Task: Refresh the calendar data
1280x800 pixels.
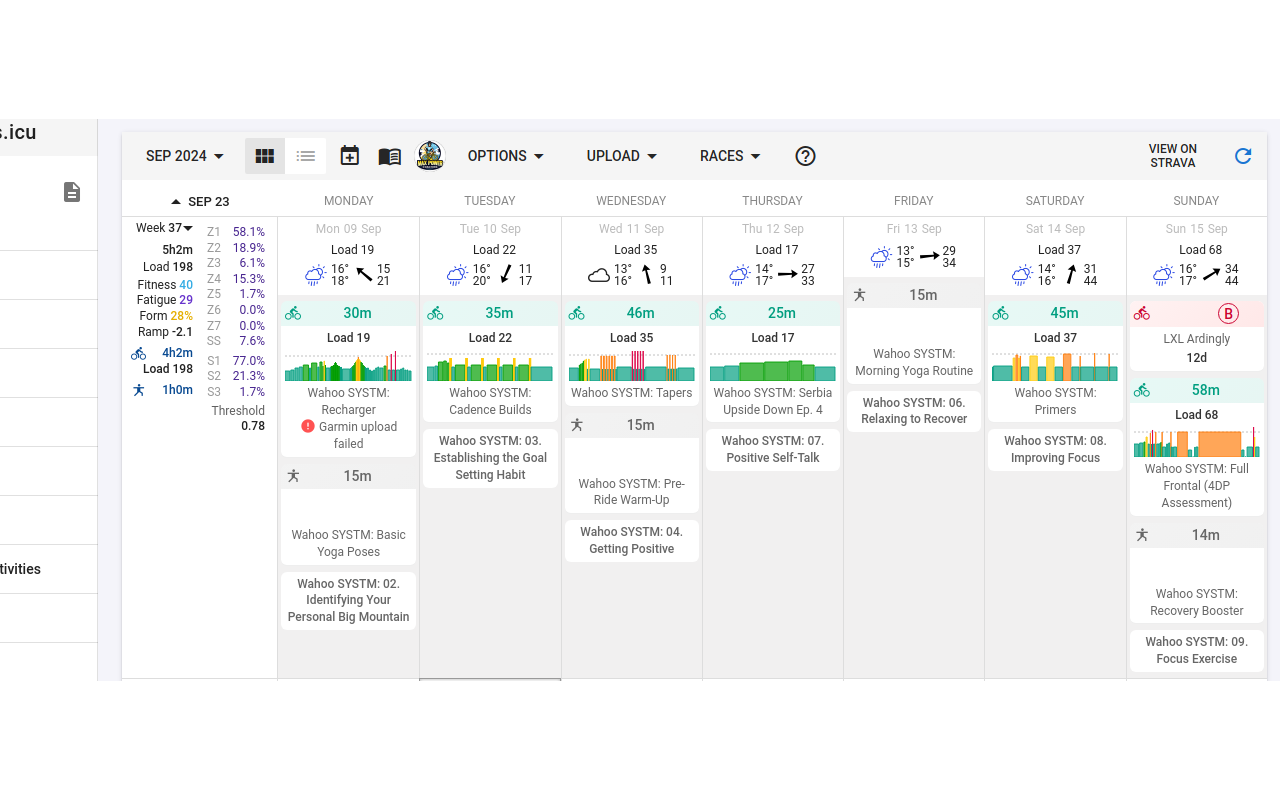Action: pos(1243,156)
